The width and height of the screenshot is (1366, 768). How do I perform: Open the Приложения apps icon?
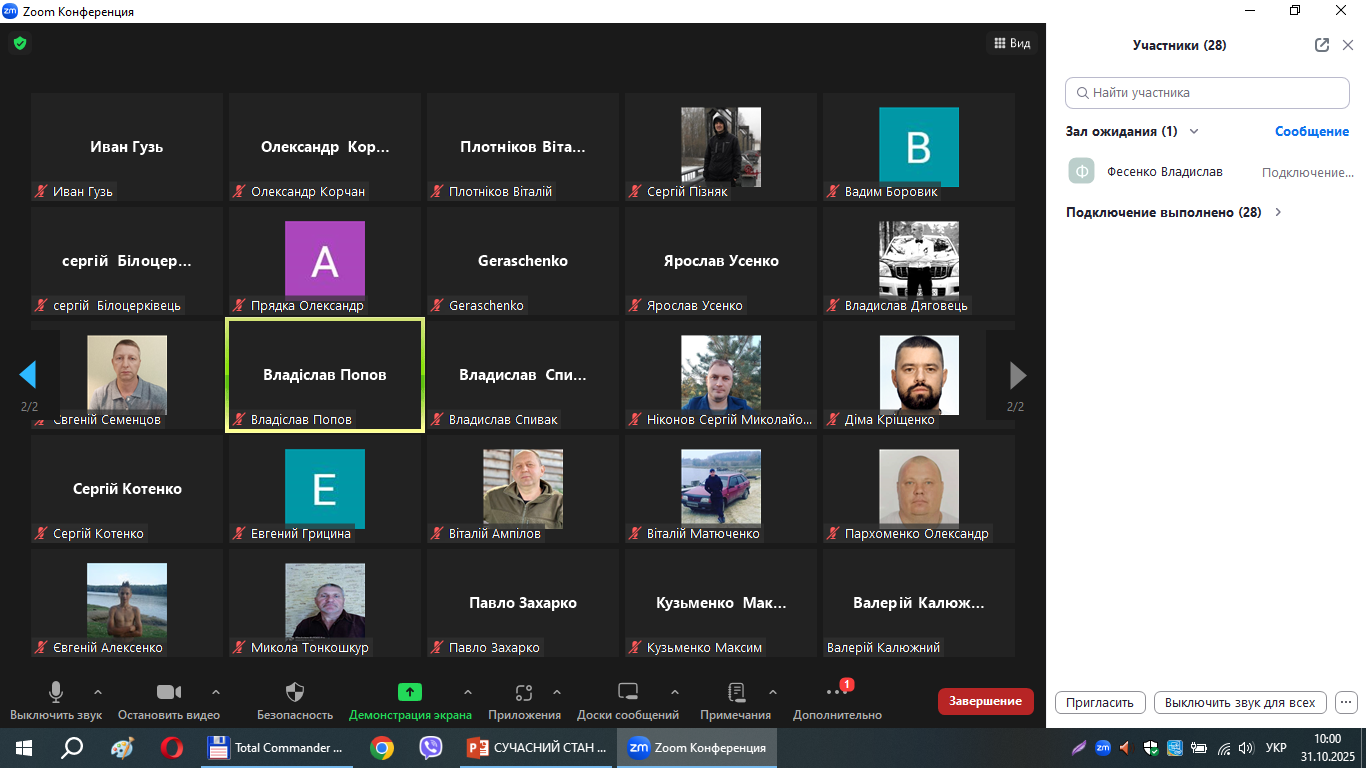pos(524,692)
